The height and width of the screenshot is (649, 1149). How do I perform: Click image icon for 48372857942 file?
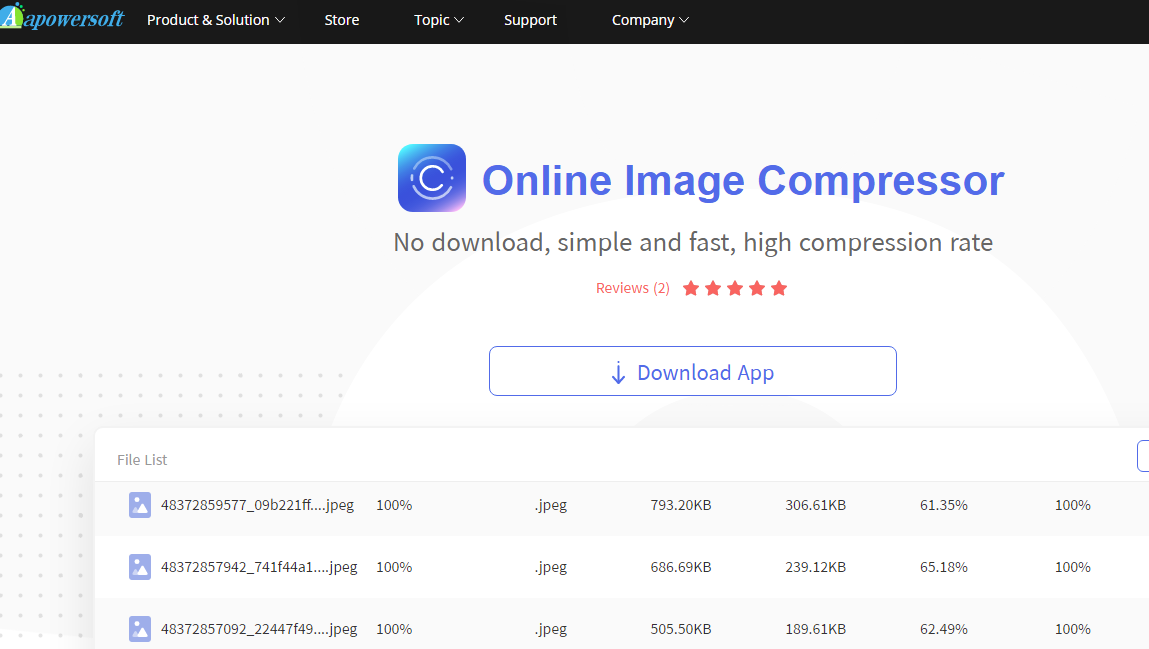pos(140,567)
